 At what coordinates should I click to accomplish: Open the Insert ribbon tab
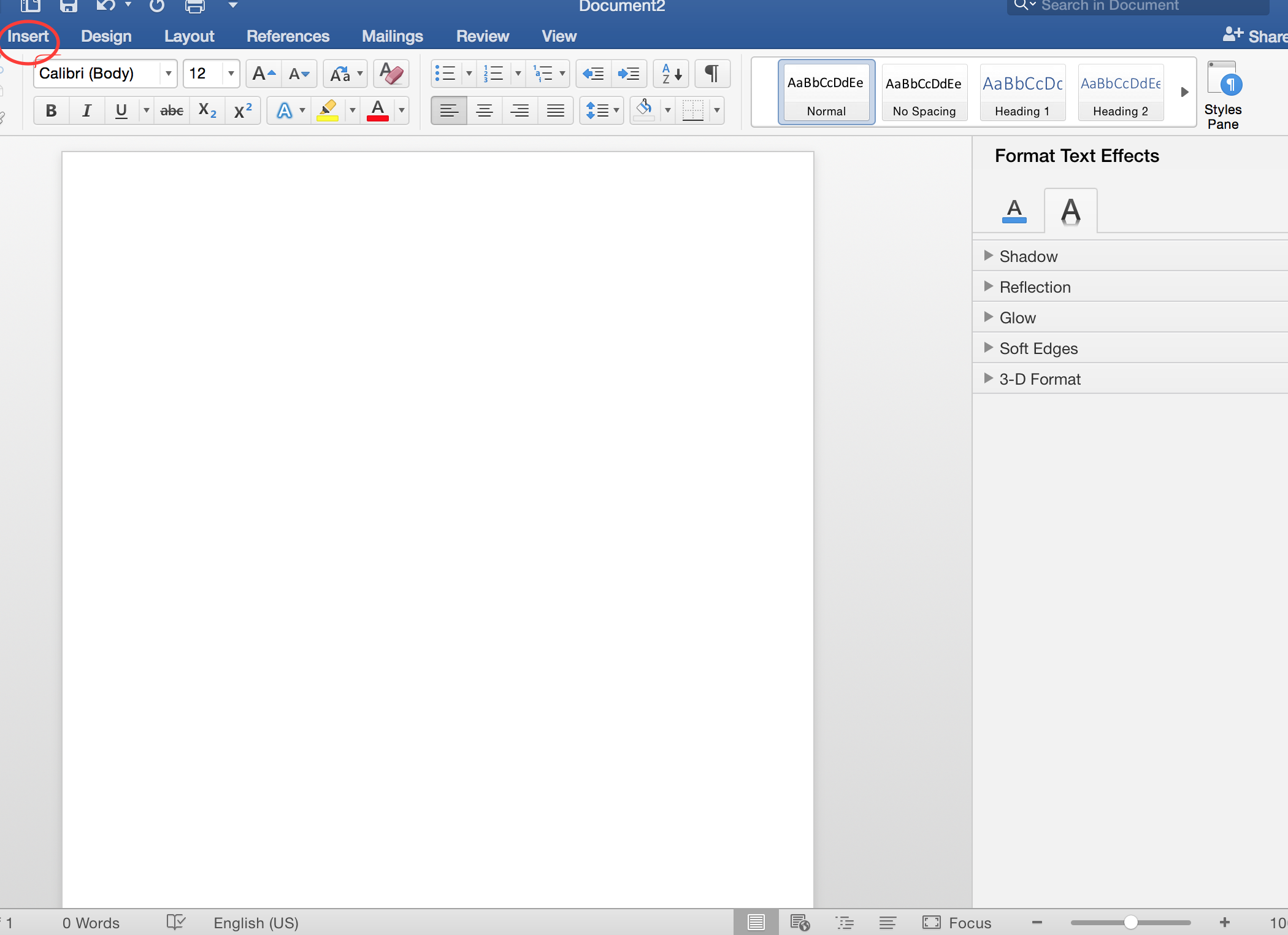tap(28, 36)
